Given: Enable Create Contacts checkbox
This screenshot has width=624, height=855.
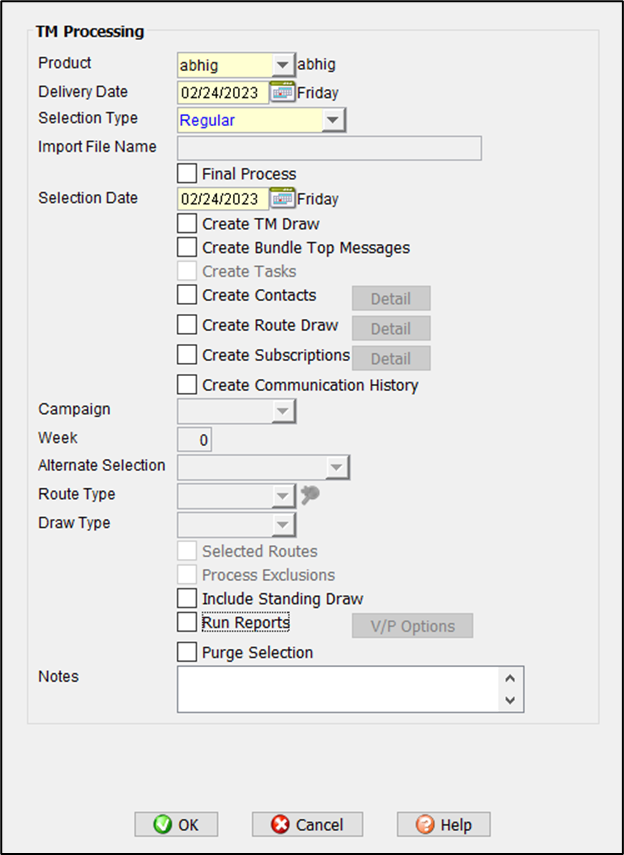Looking at the screenshot, I should tap(187, 295).
